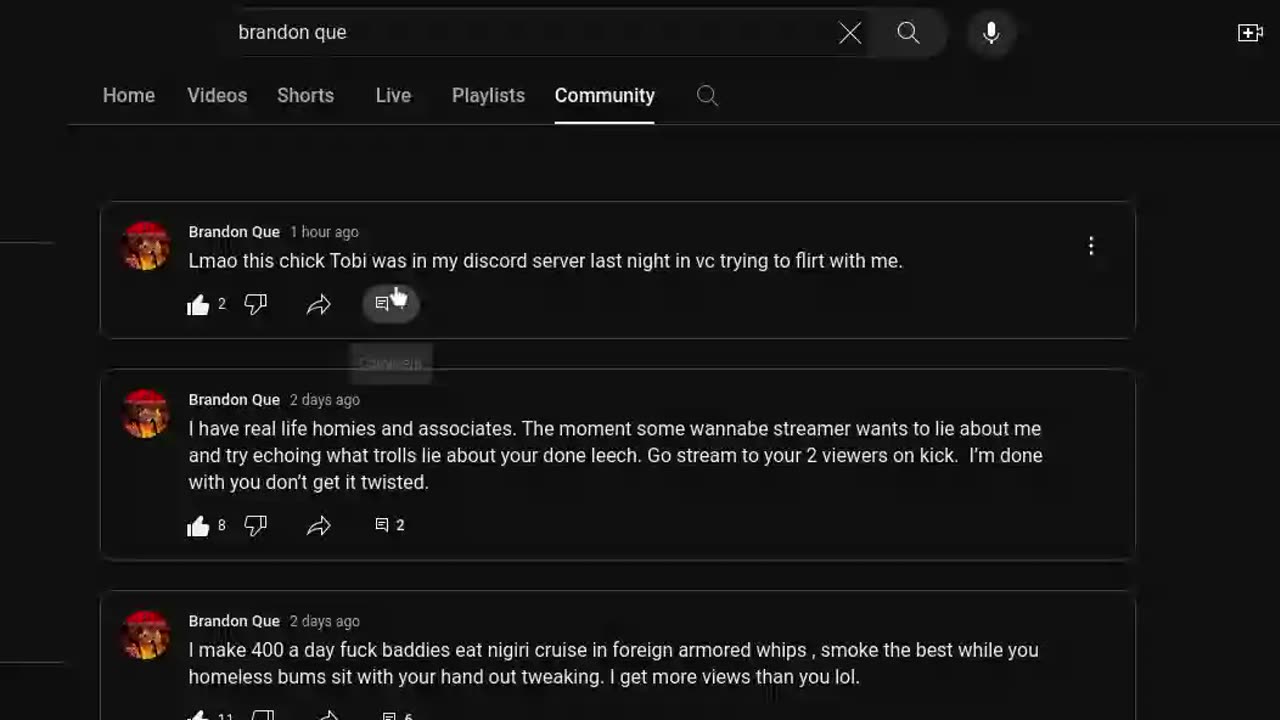
Task: Switch to the Playlists tab
Action: tap(488, 96)
